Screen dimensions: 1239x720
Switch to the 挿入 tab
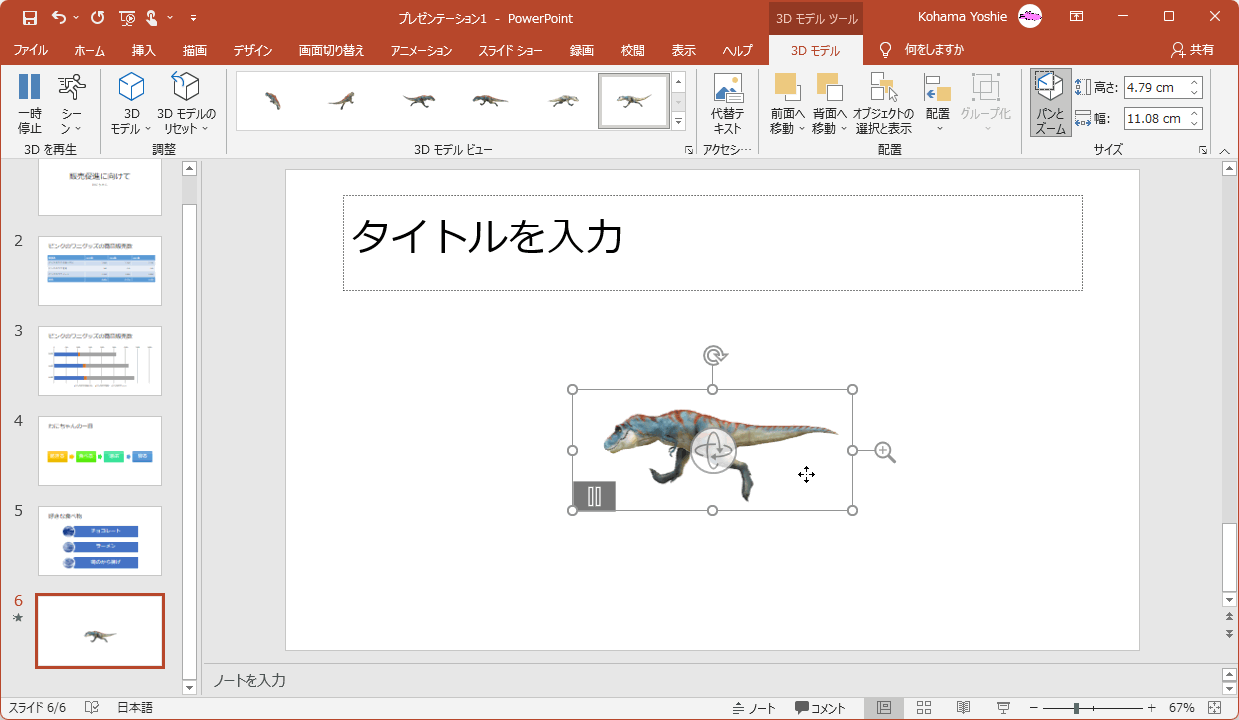click(143, 50)
